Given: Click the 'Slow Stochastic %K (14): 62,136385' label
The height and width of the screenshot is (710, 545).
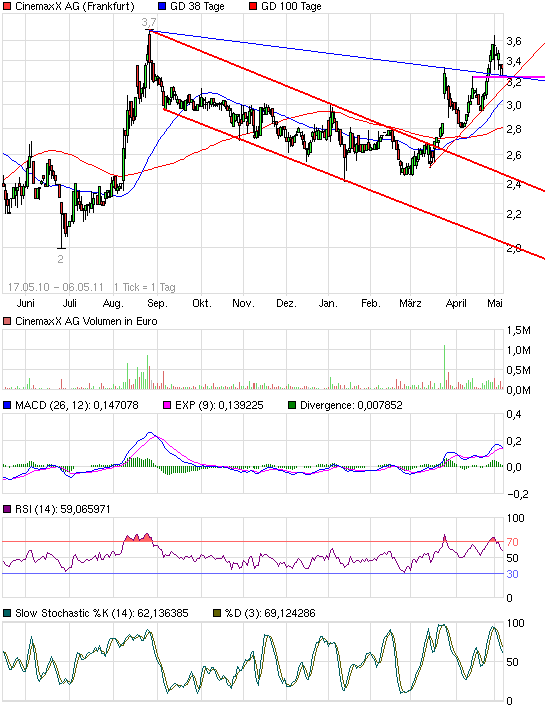Looking at the screenshot, I should tap(102, 614).
